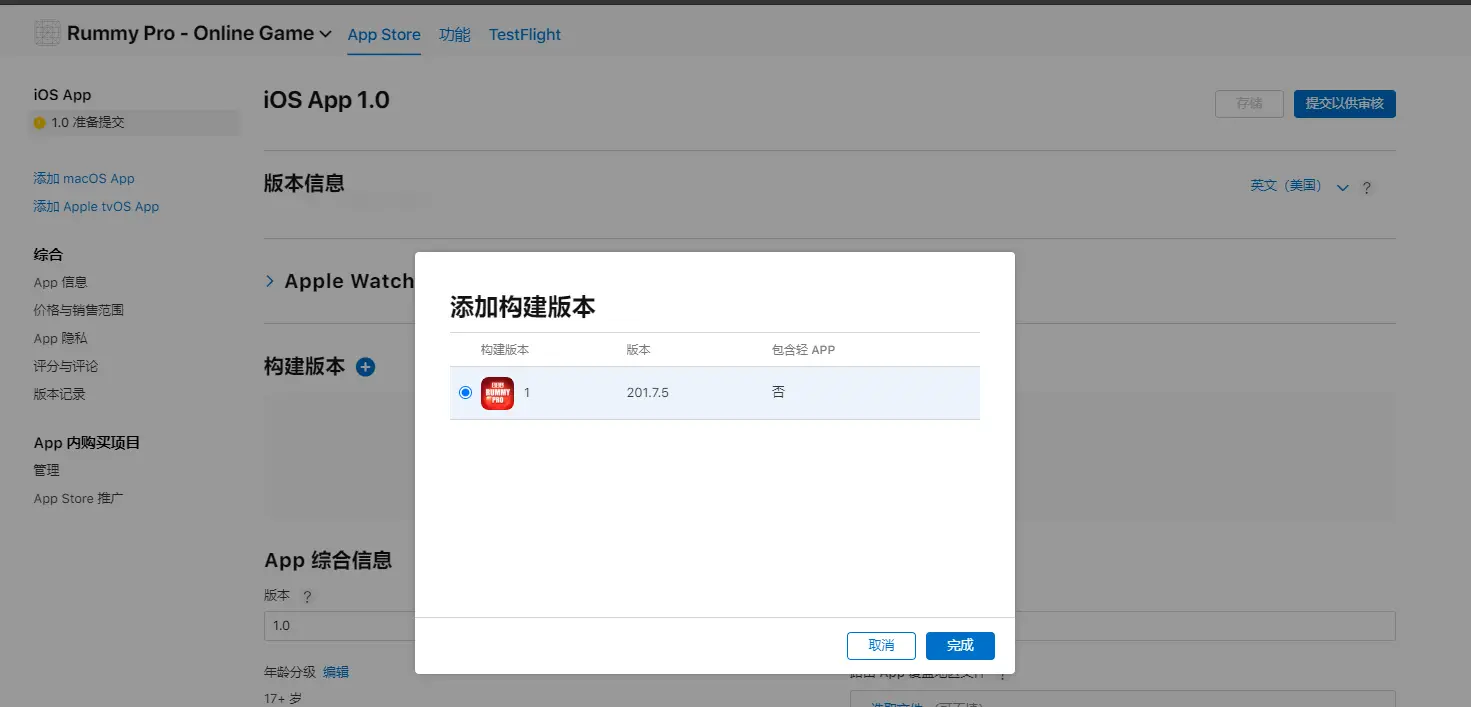Viewport: 1471px width, 707px height.
Task: Click the Rummy Pro build thumbnail icon
Action: tap(497, 393)
